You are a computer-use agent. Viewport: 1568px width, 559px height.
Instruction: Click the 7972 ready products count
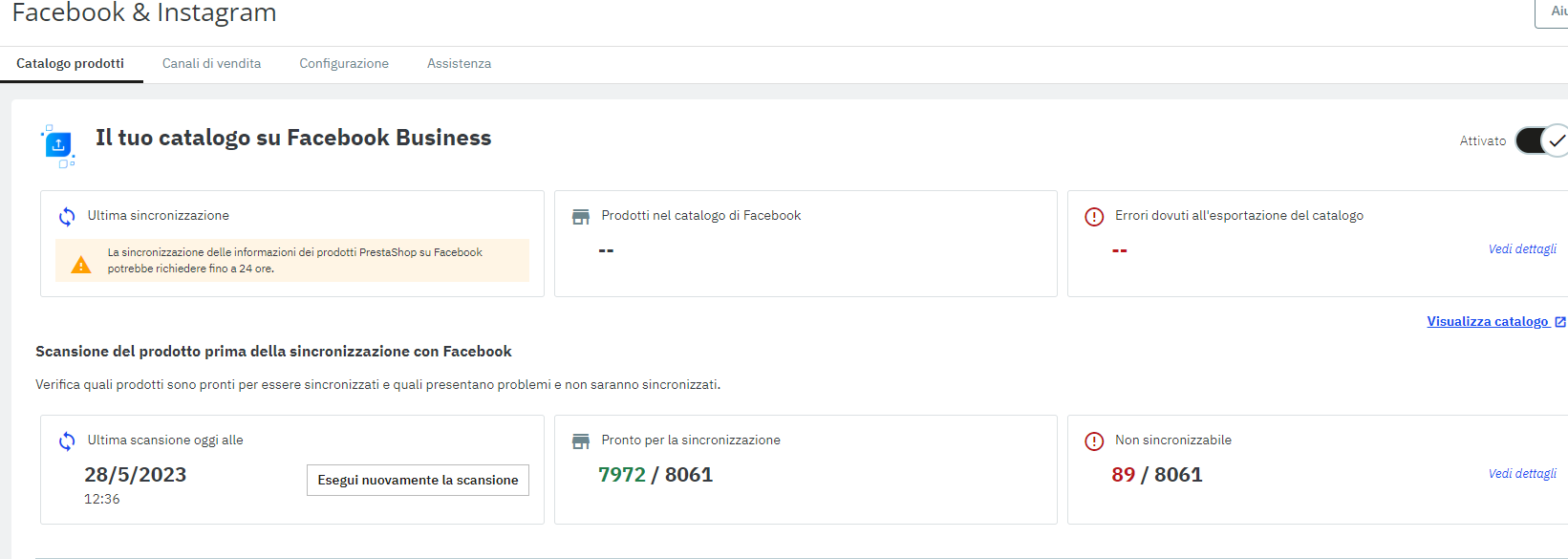pyautogui.click(x=622, y=475)
